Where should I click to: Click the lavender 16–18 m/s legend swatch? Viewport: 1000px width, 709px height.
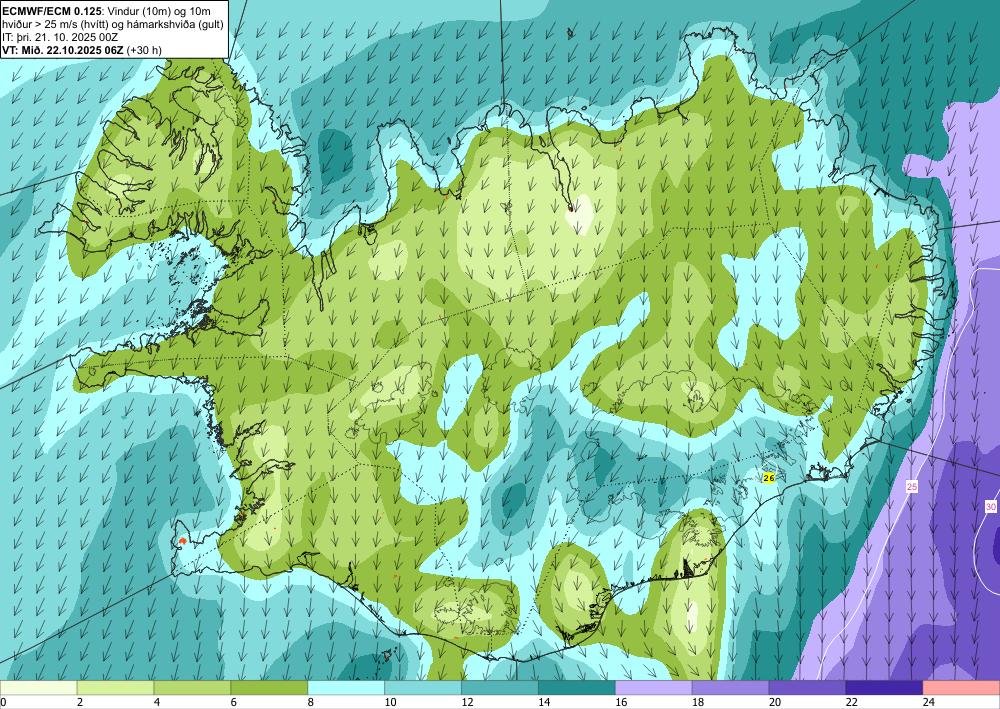pos(654,688)
